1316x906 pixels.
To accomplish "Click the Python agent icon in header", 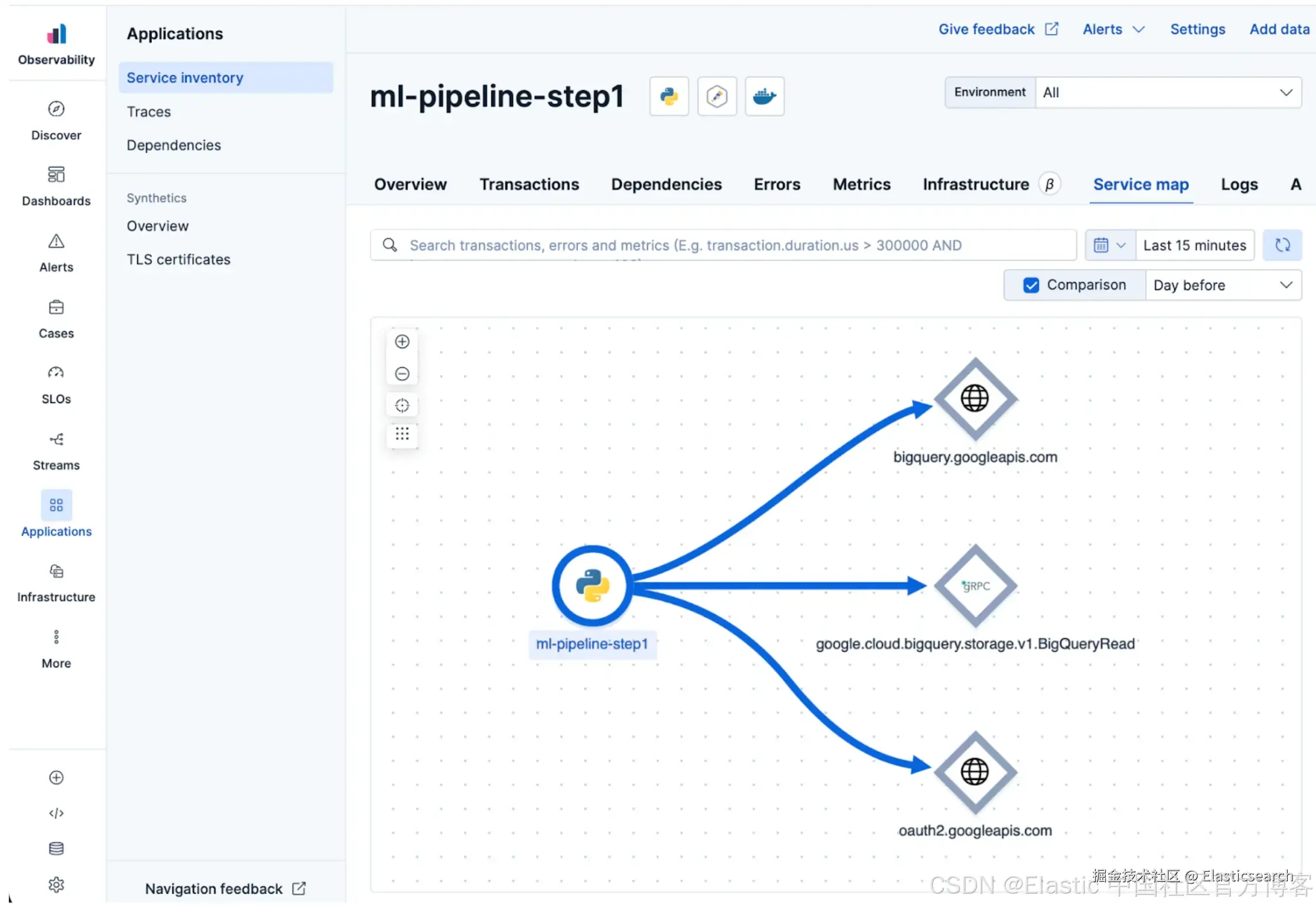I will point(669,96).
